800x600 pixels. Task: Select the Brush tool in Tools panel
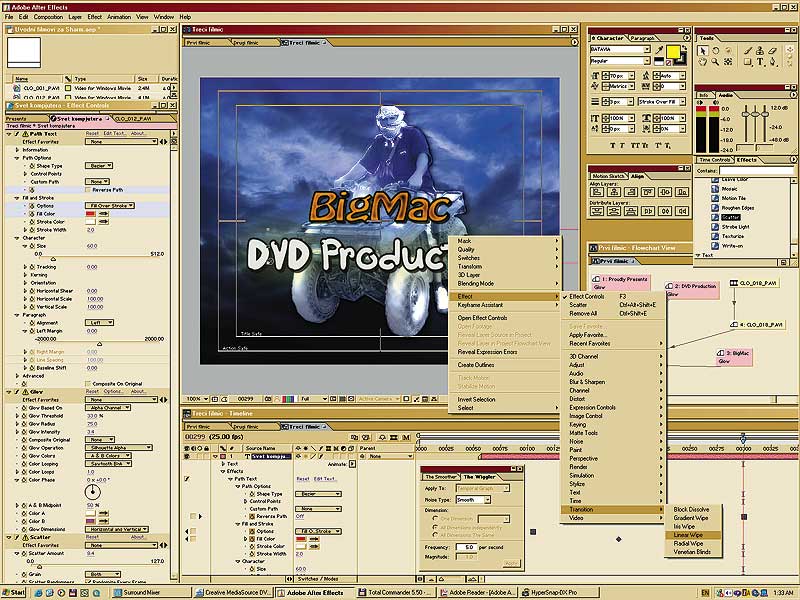pos(748,50)
